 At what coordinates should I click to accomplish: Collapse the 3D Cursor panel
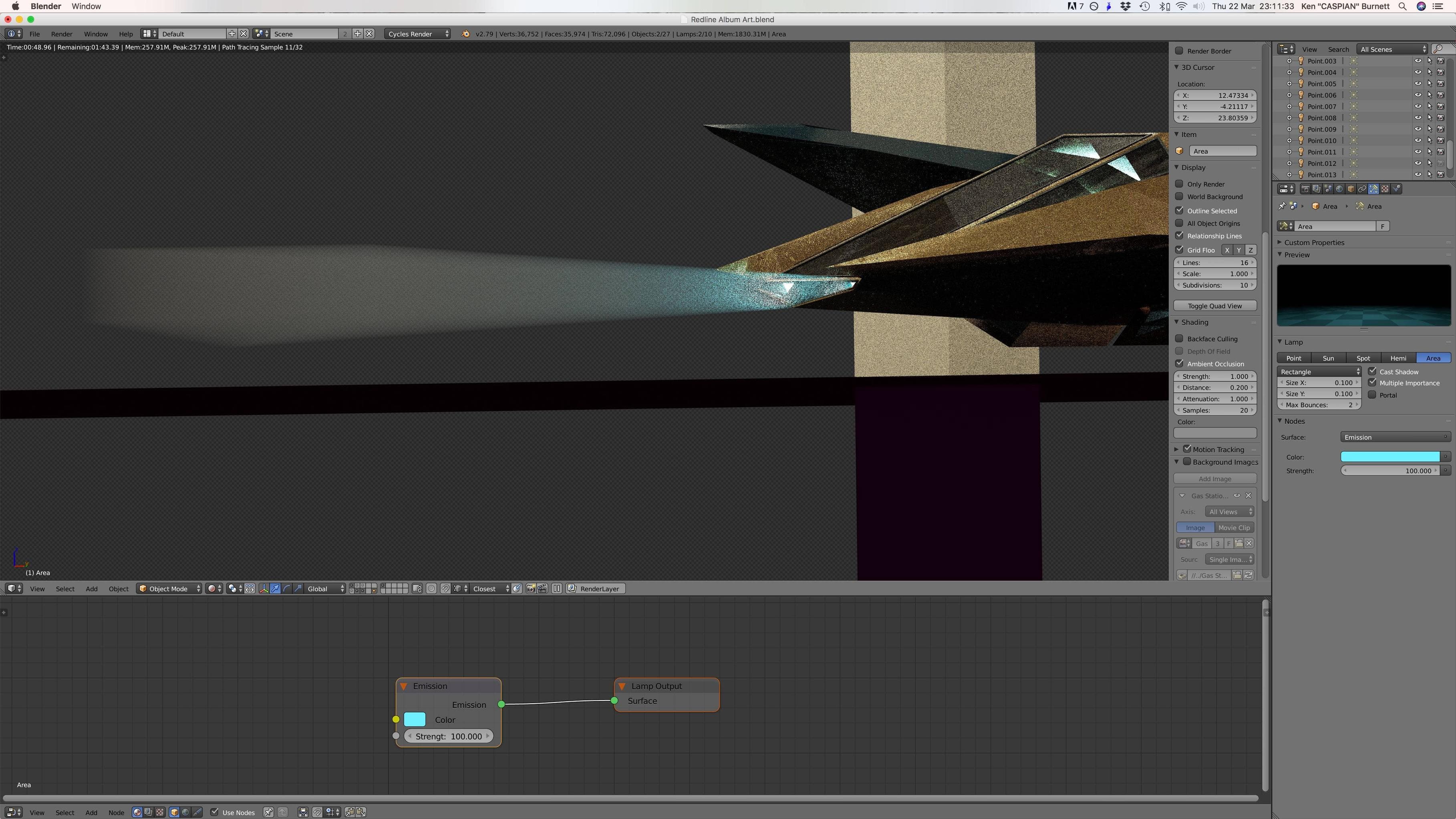(x=1177, y=67)
